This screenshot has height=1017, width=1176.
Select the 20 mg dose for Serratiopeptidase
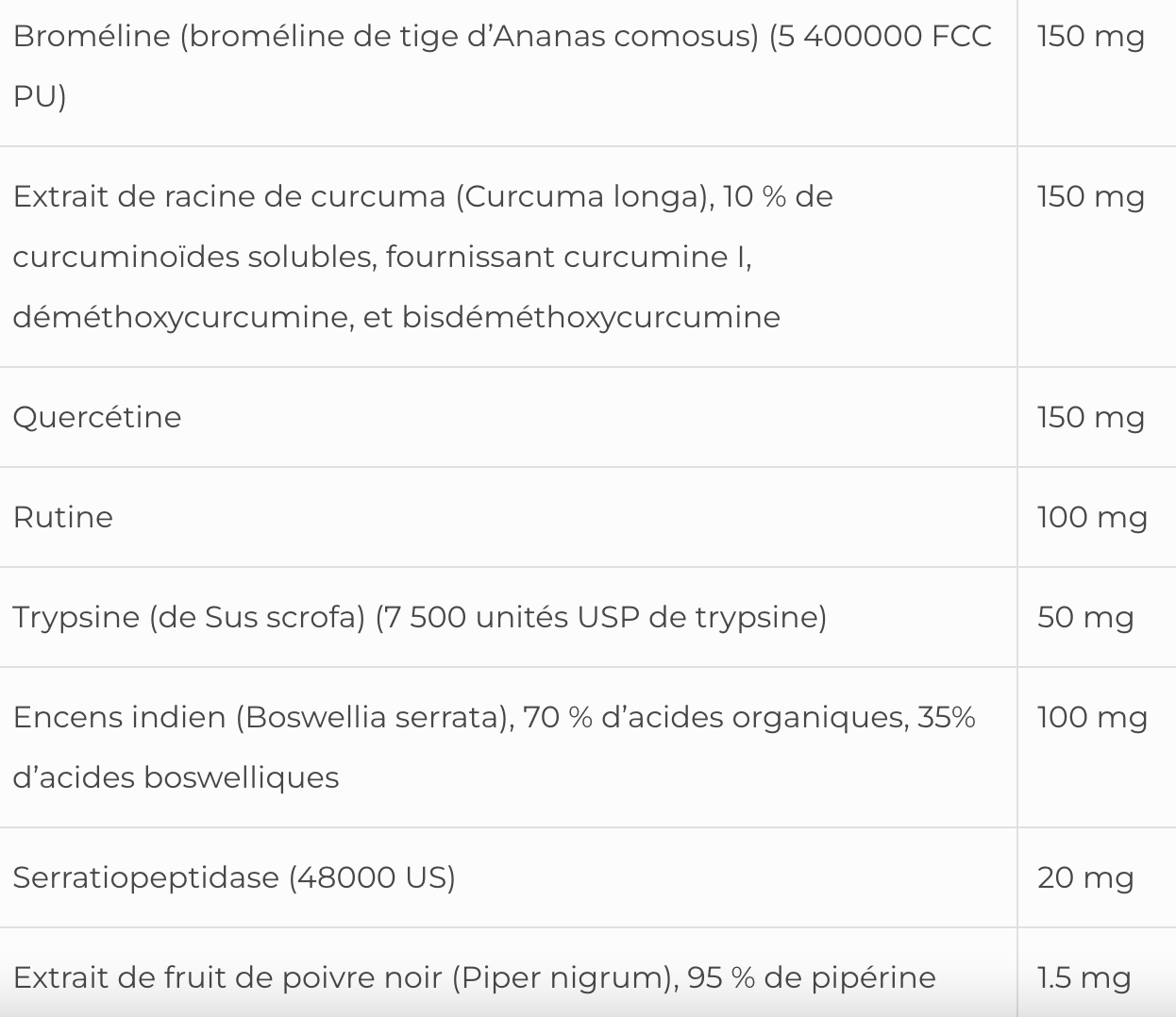coord(1084,877)
